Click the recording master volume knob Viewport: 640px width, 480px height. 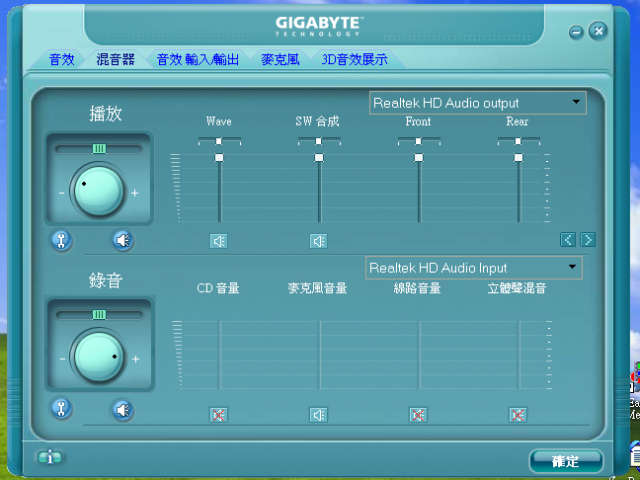pyautogui.click(x=98, y=357)
